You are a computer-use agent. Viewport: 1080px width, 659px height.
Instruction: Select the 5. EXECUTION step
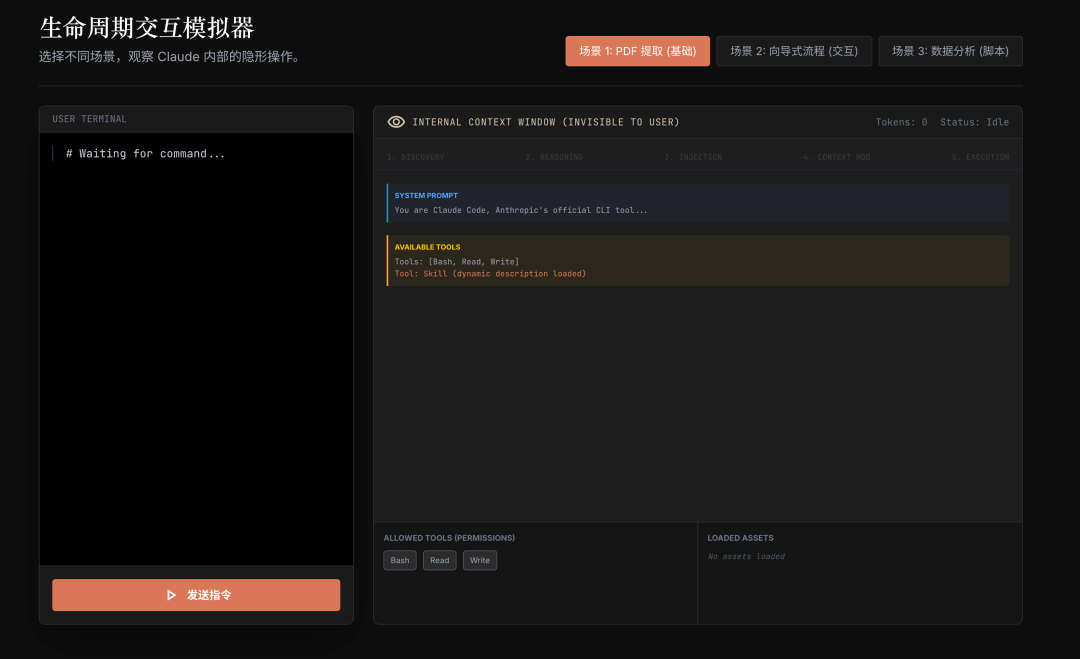980,157
